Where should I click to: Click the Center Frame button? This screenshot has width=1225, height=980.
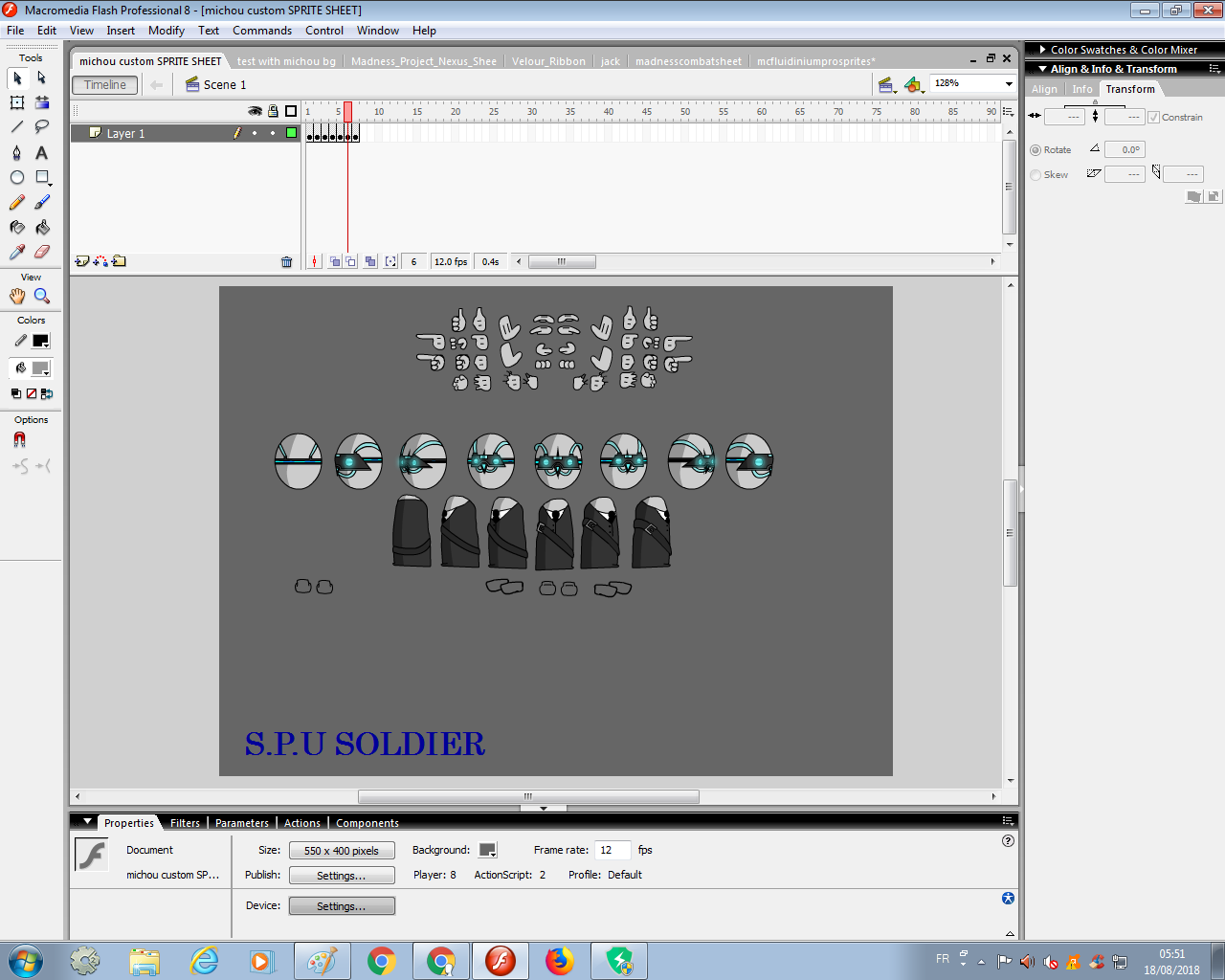[x=314, y=261]
